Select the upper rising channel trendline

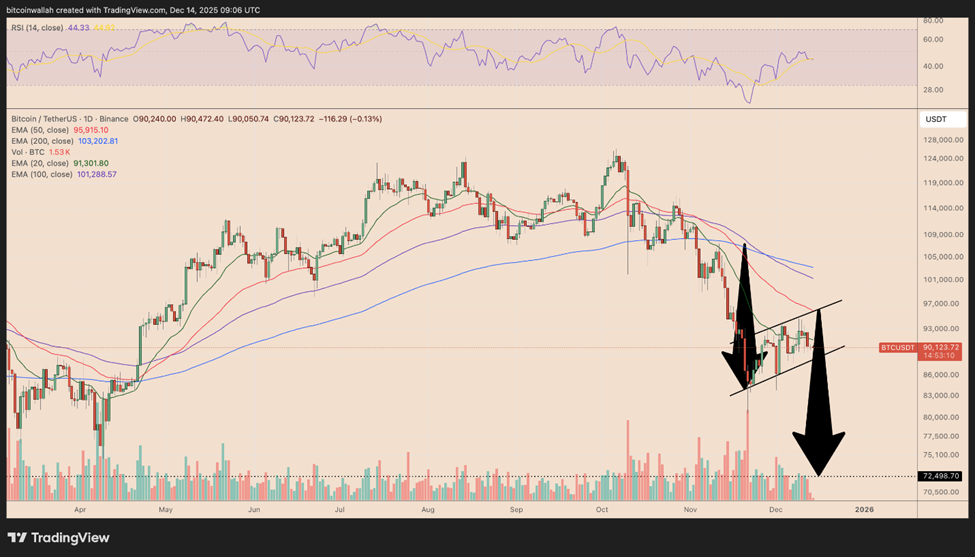(786, 322)
